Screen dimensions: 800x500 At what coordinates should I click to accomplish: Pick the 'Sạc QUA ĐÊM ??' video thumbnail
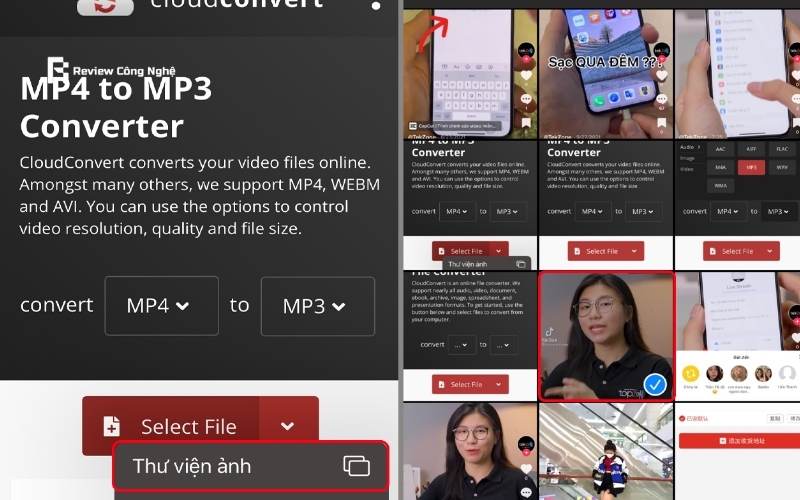click(x=606, y=74)
